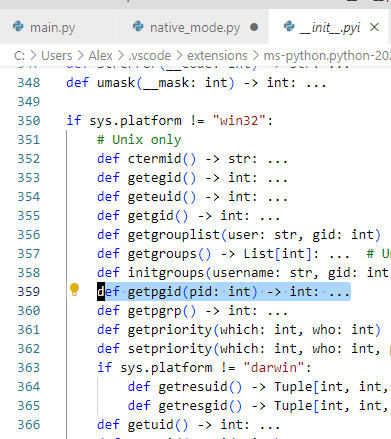Image resolution: width=391 pixels, height=439 pixels.
Task: Close the __init__.pyi tab
Action: [x=374, y=27]
